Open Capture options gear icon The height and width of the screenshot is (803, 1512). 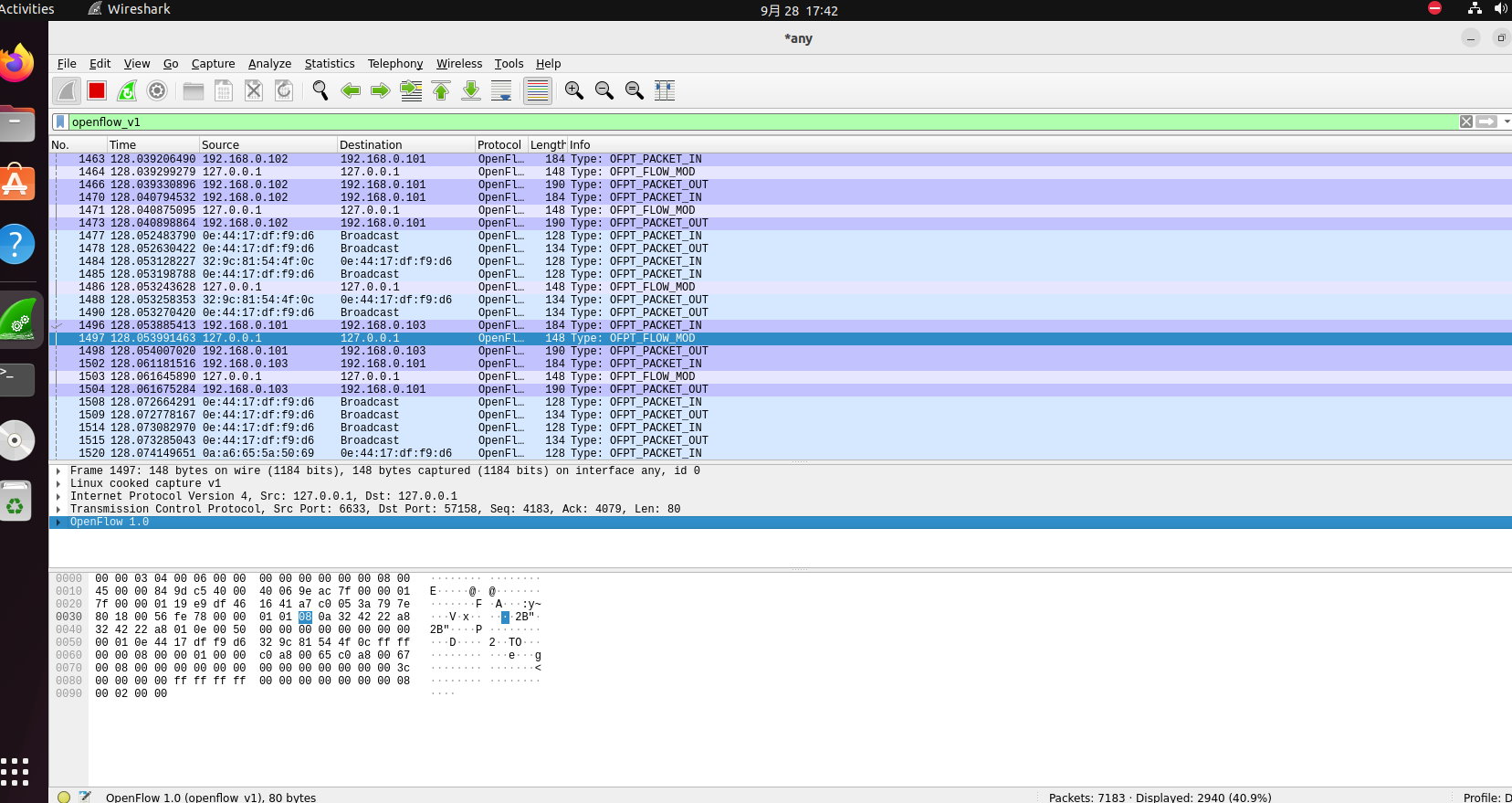pyautogui.click(x=157, y=90)
